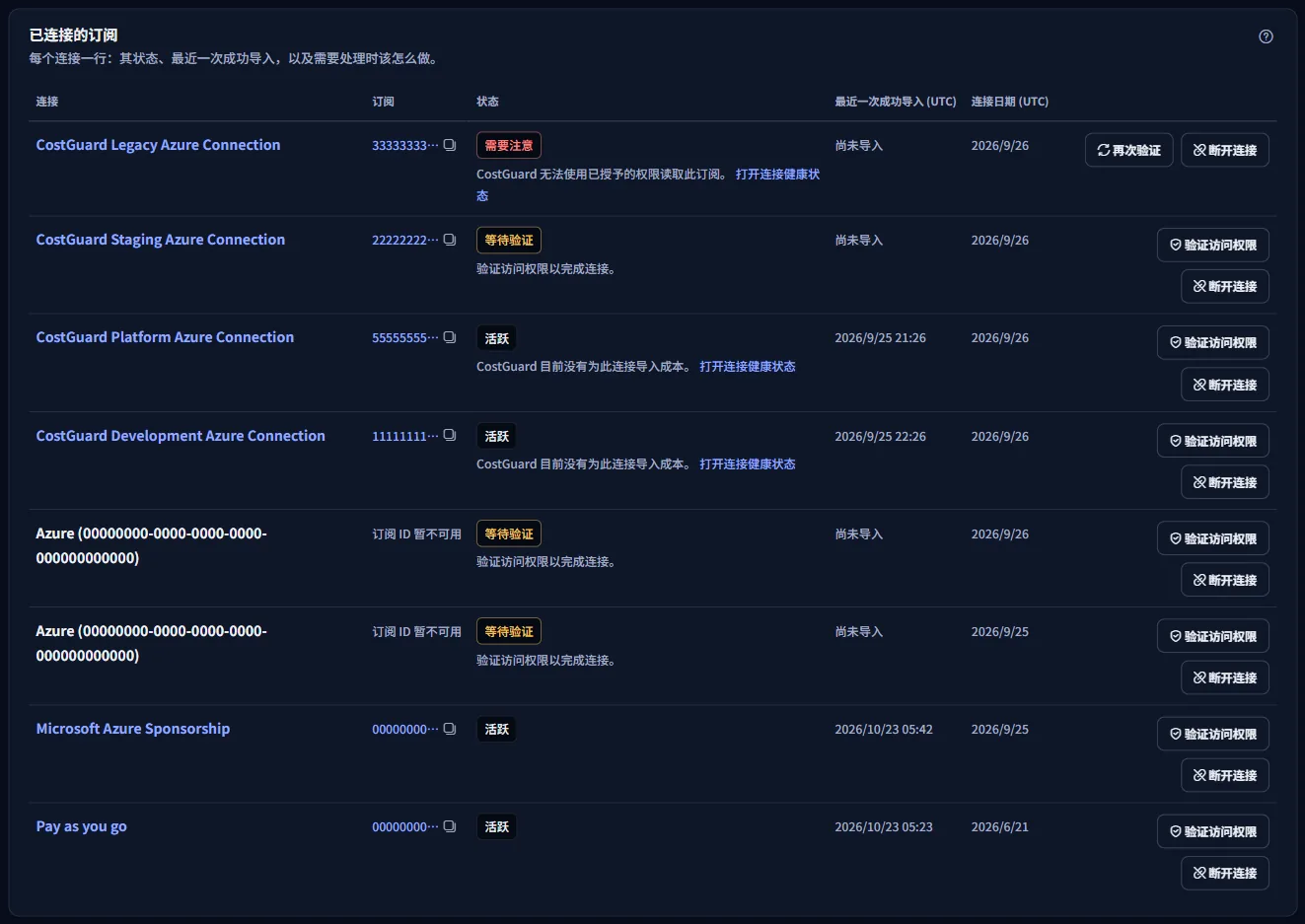Click 断开连接 for CostGuard Platform Azure Connection
Viewport: 1305px width, 924px height.
click(x=1224, y=385)
